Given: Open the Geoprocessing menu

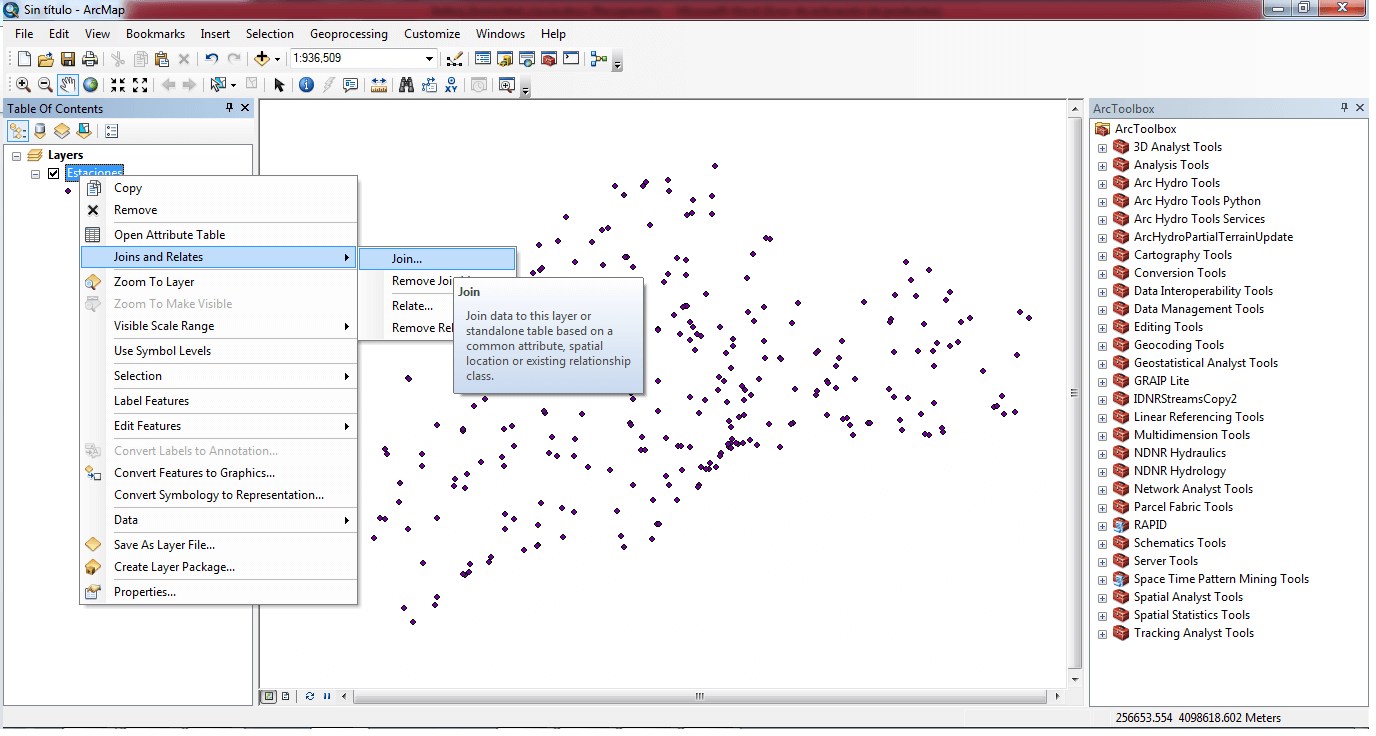Looking at the screenshot, I should pos(348,34).
